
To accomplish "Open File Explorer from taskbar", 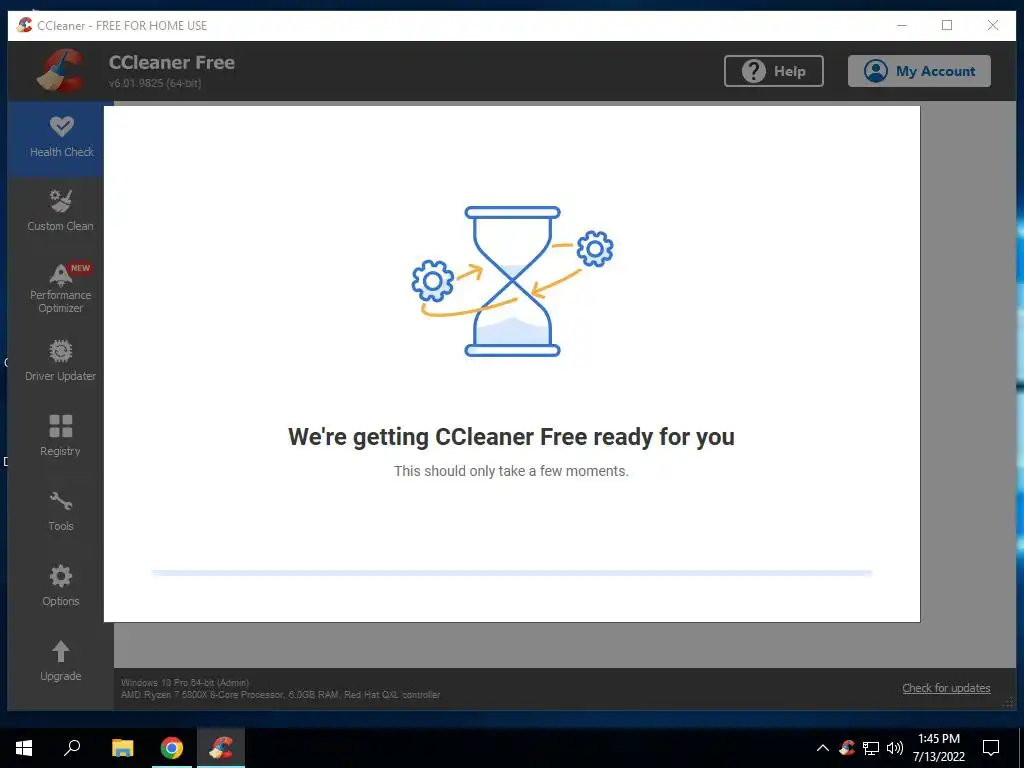I will point(122,748).
